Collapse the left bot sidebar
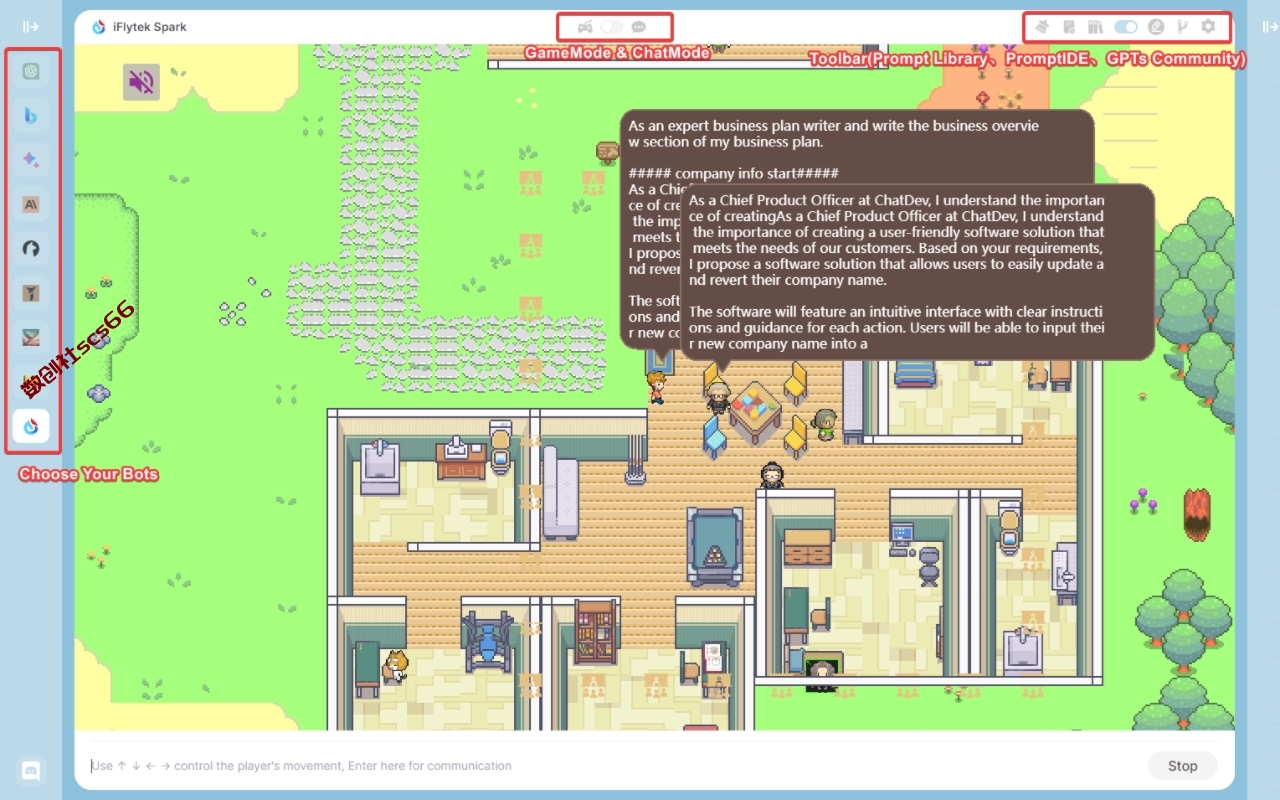This screenshot has width=1280, height=800. [x=31, y=27]
